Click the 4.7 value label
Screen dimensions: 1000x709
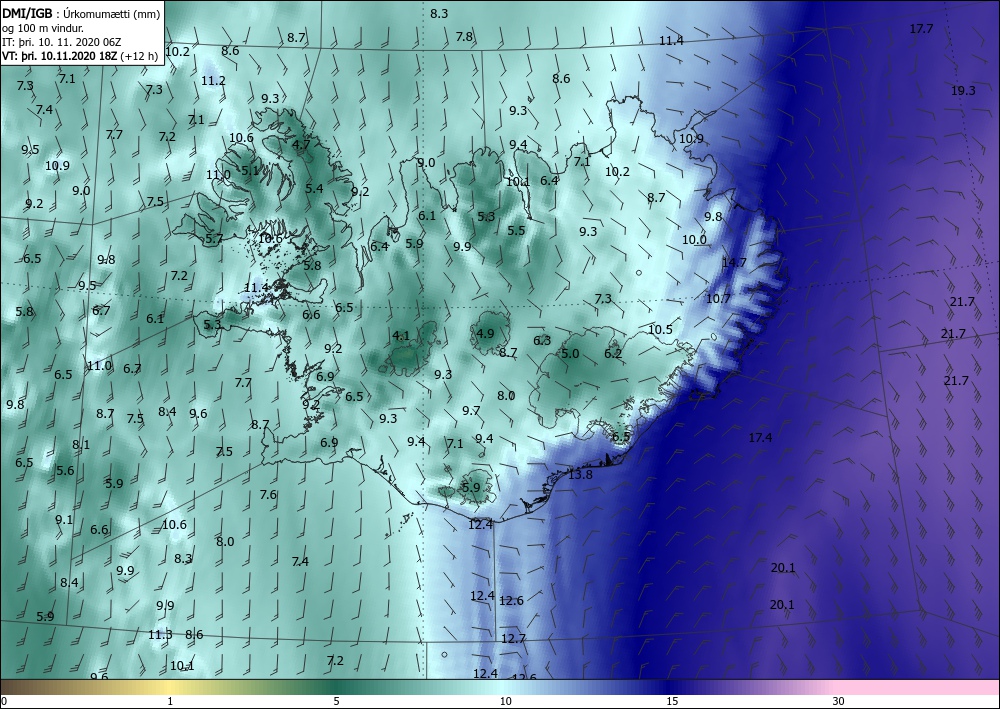(301, 145)
